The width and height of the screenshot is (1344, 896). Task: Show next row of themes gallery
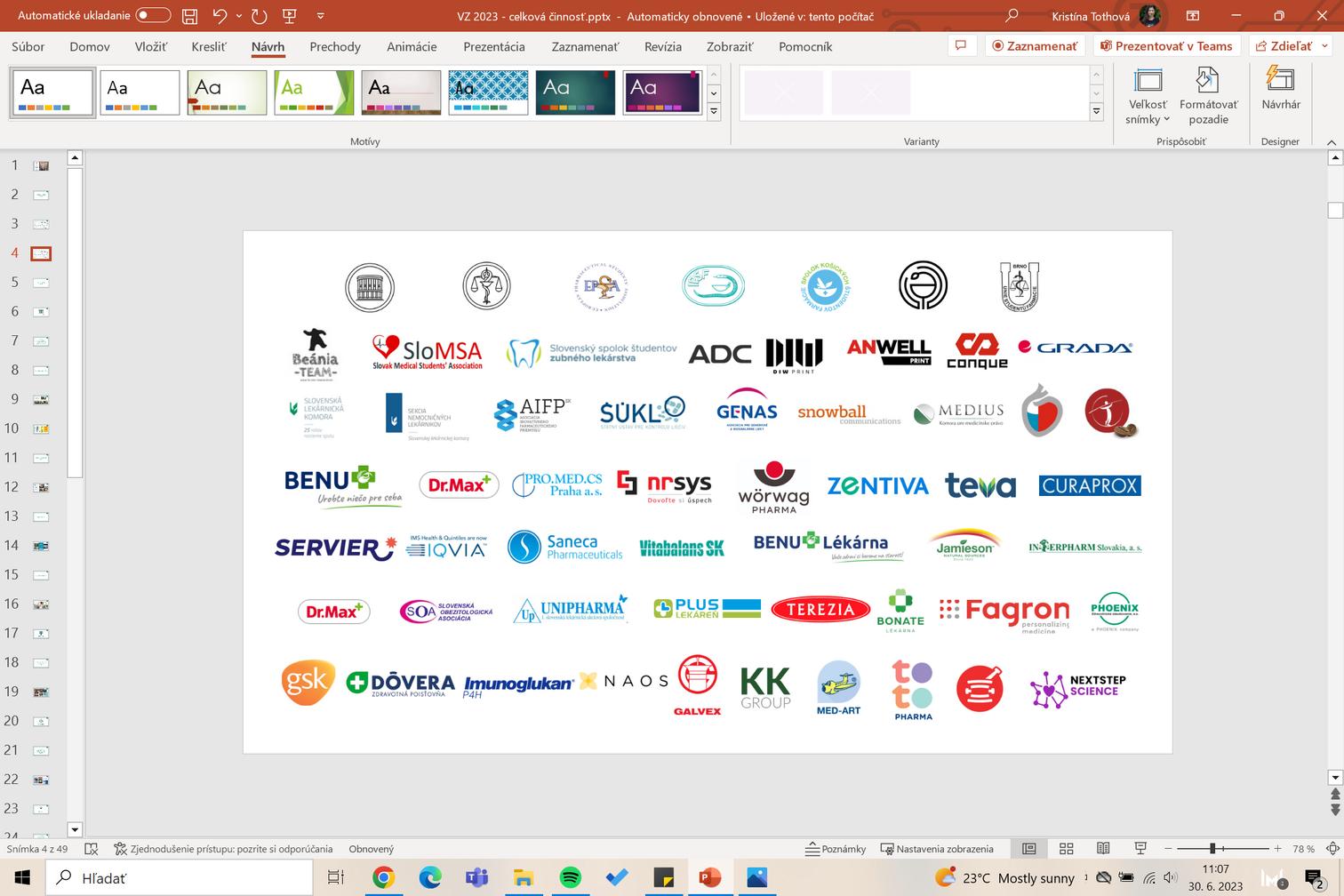tap(714, 93)
